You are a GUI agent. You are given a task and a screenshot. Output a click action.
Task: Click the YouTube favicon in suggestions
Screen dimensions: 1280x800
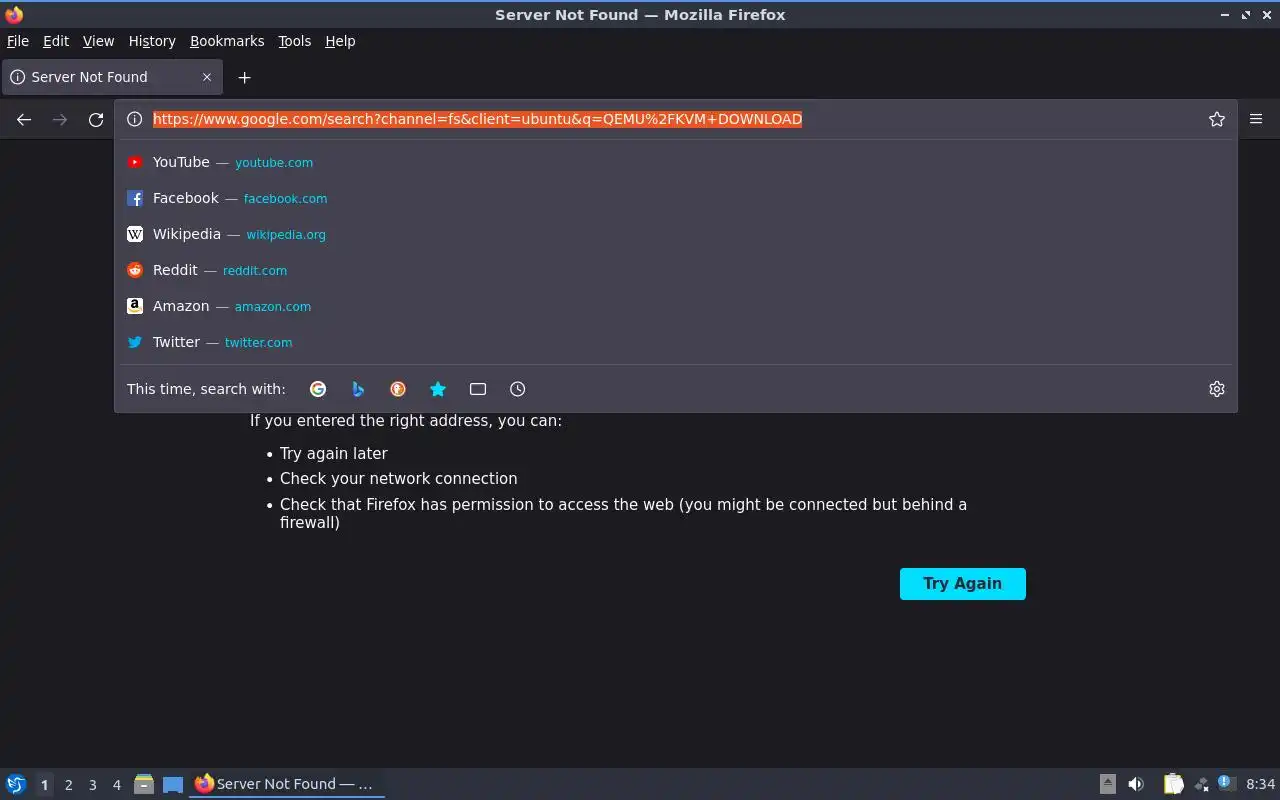point(135,162)
